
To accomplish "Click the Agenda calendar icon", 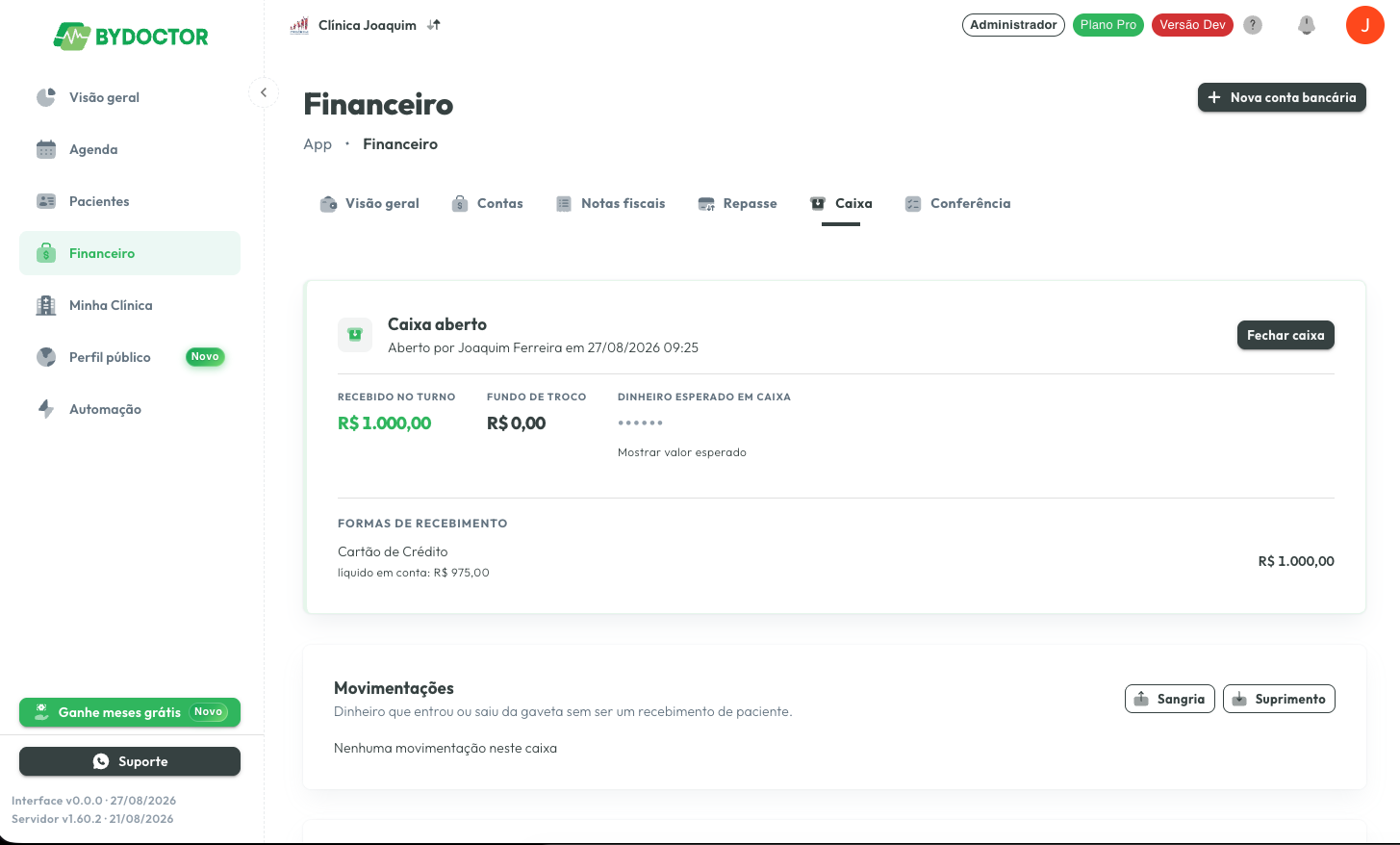I will pos(46,149).
